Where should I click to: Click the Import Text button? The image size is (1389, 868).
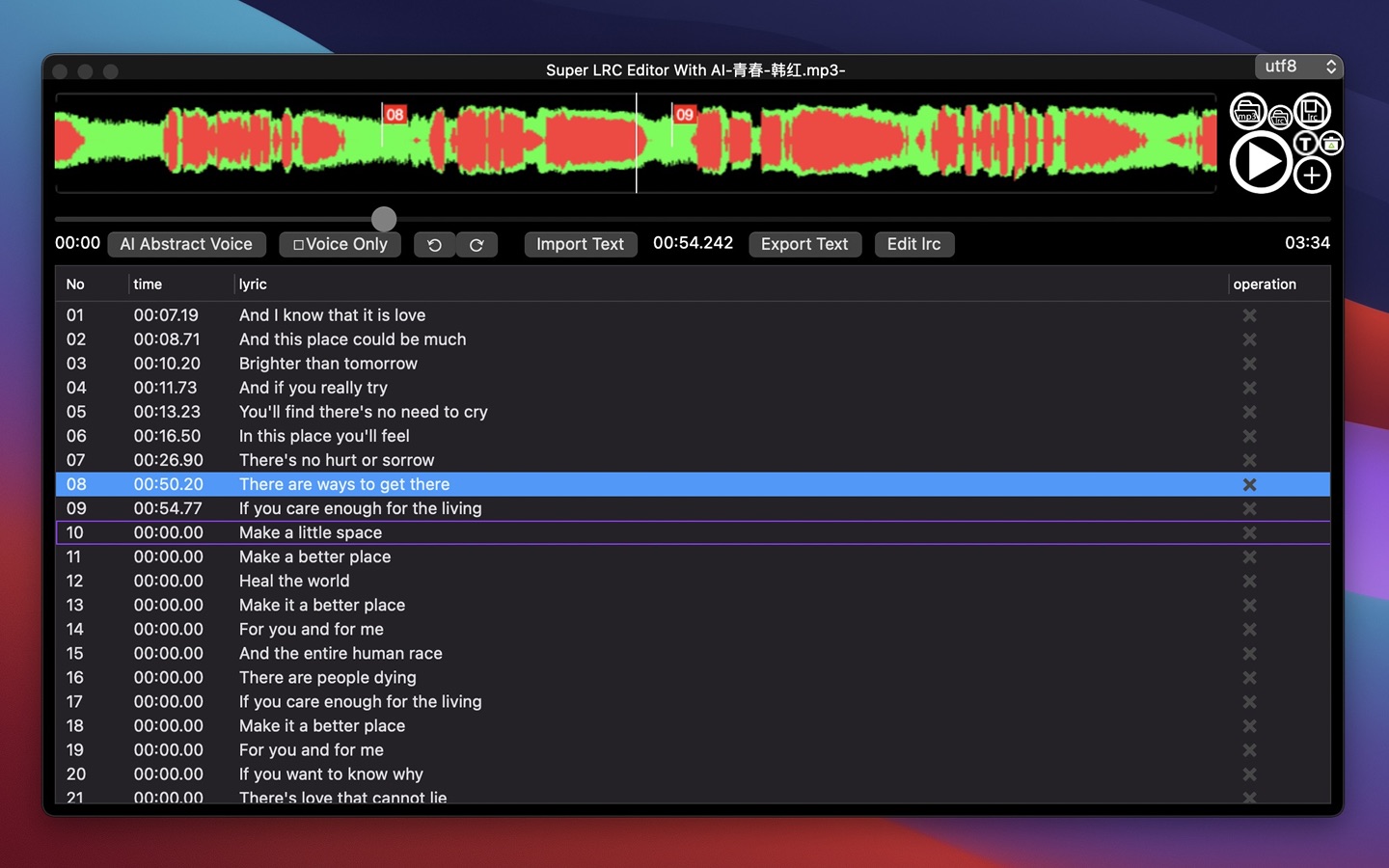[580, 245]
